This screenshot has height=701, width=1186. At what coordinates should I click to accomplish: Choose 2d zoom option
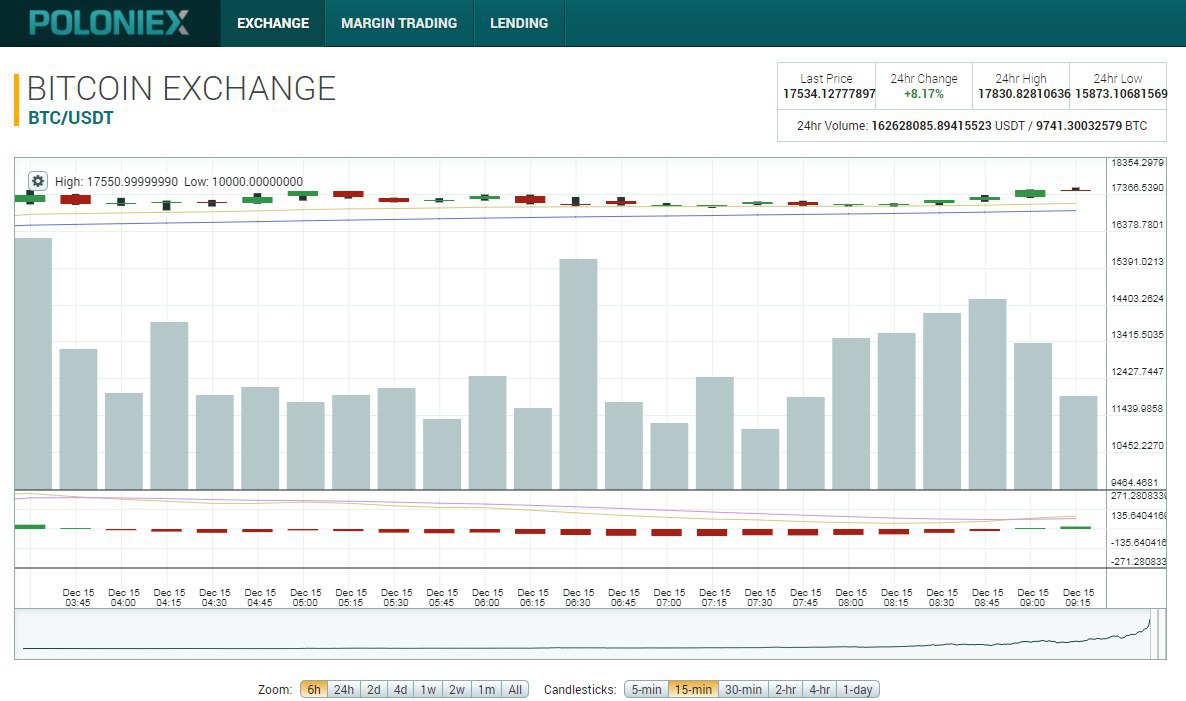pos(374,689)
